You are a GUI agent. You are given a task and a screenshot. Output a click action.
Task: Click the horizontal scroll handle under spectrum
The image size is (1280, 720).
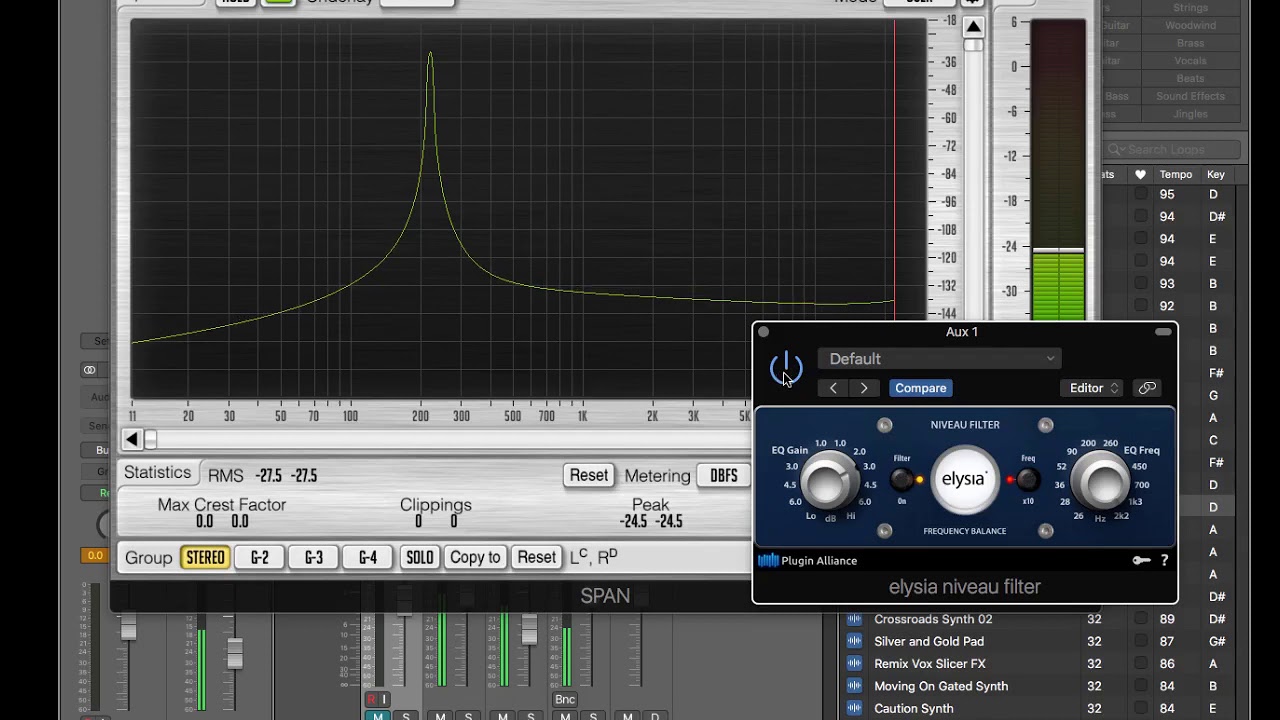(x=151, y=439)
